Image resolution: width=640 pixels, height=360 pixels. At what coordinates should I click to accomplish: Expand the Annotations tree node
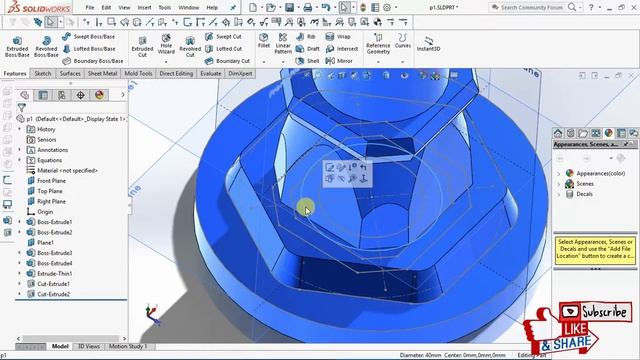point(20,150)
